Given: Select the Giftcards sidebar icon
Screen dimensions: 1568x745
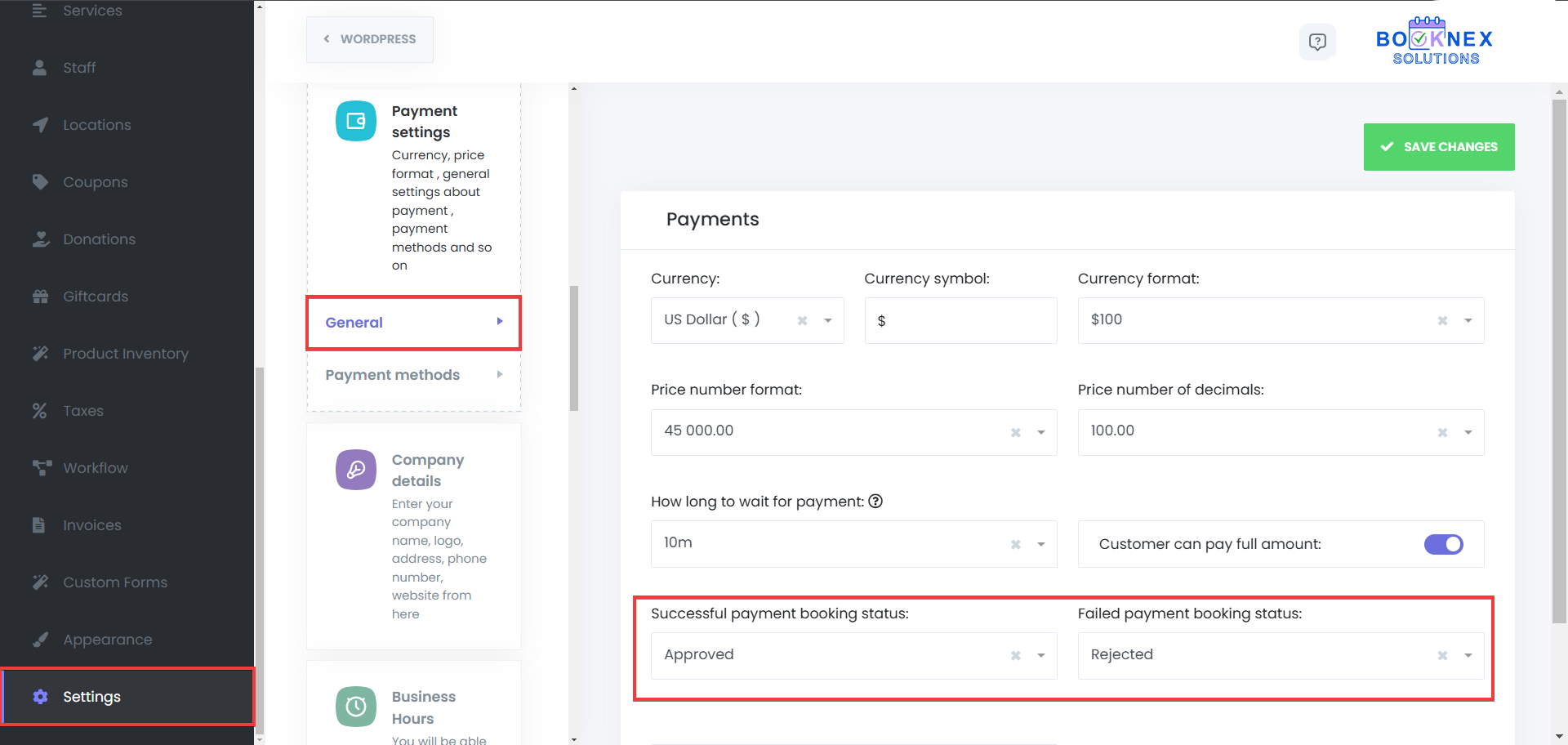Looking at the screenshot, I should 40,296.
